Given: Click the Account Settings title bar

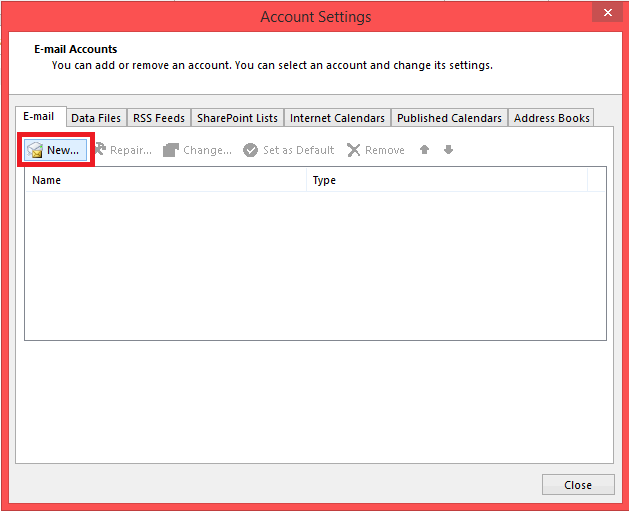Looking at the screenshot, I should tap(315, 16).
